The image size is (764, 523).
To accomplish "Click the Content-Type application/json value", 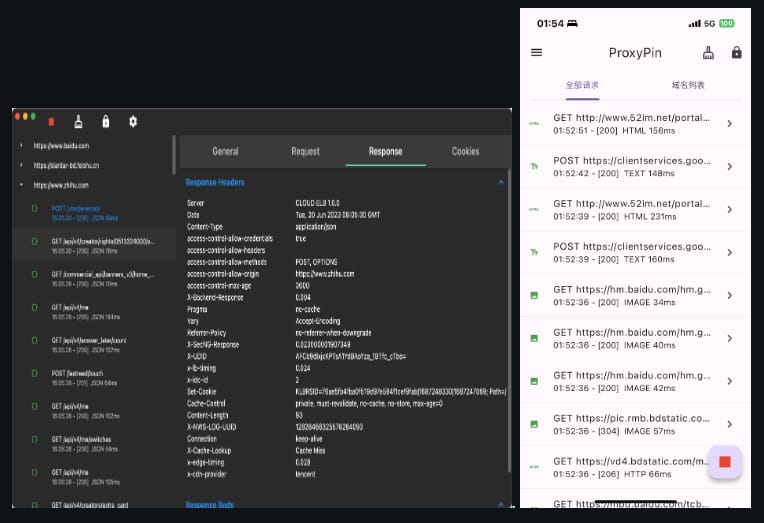I will point(316,227).
